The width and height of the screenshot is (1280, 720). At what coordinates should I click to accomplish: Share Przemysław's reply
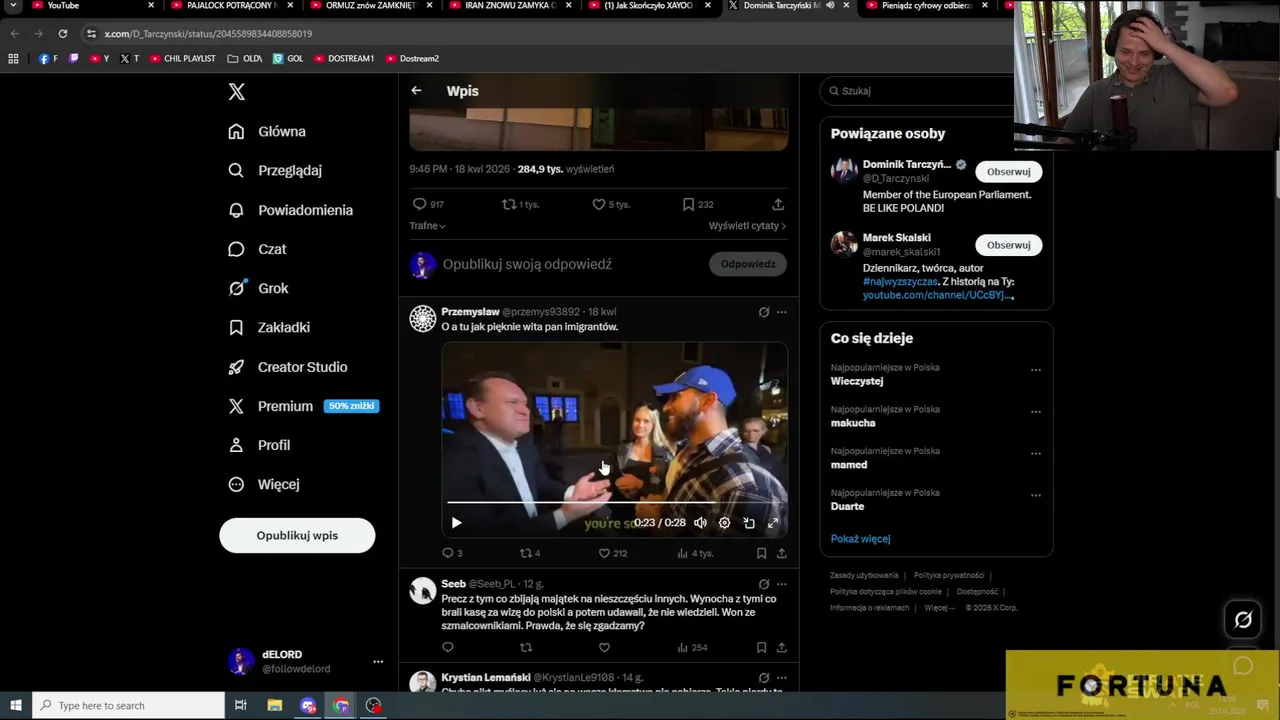pyautogui.click(x=782, y=553)
